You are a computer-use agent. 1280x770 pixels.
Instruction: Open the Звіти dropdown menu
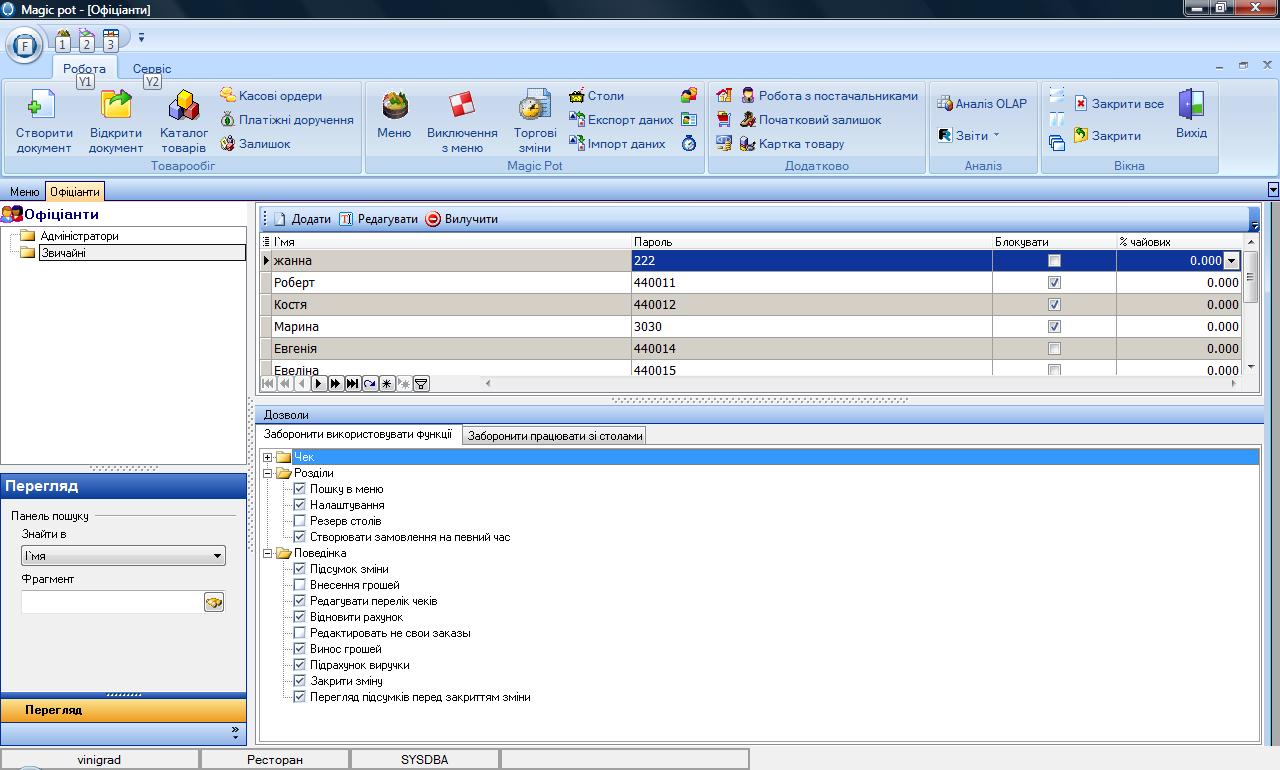point(969,136)
